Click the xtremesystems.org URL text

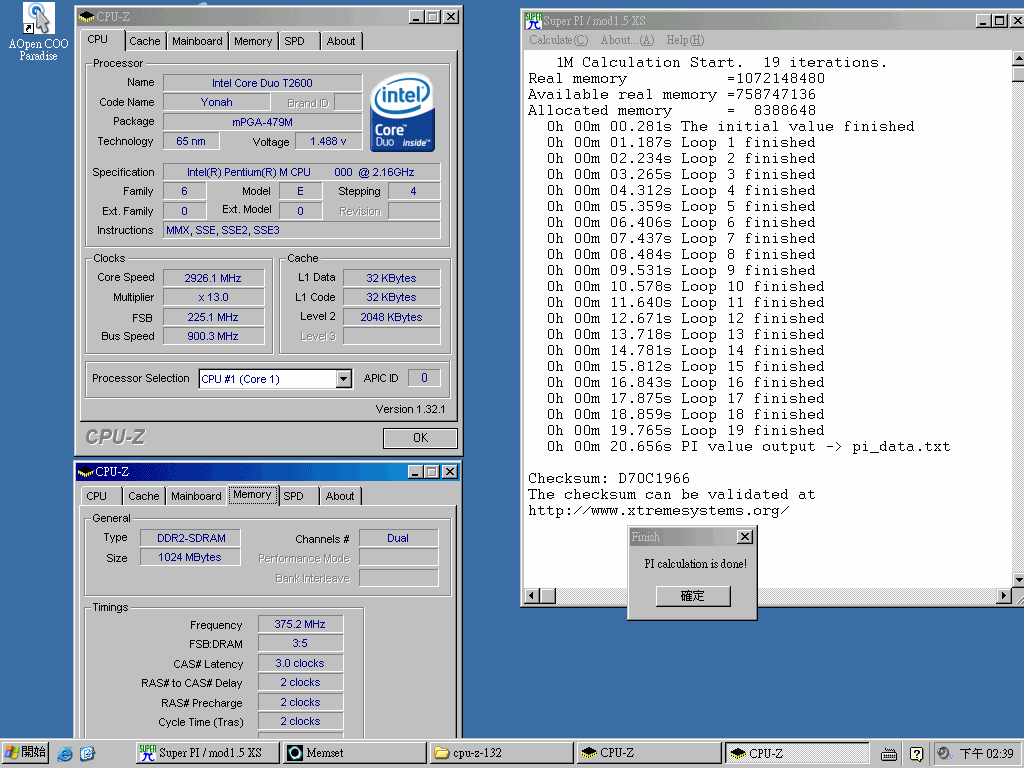(x=658, y=511)
